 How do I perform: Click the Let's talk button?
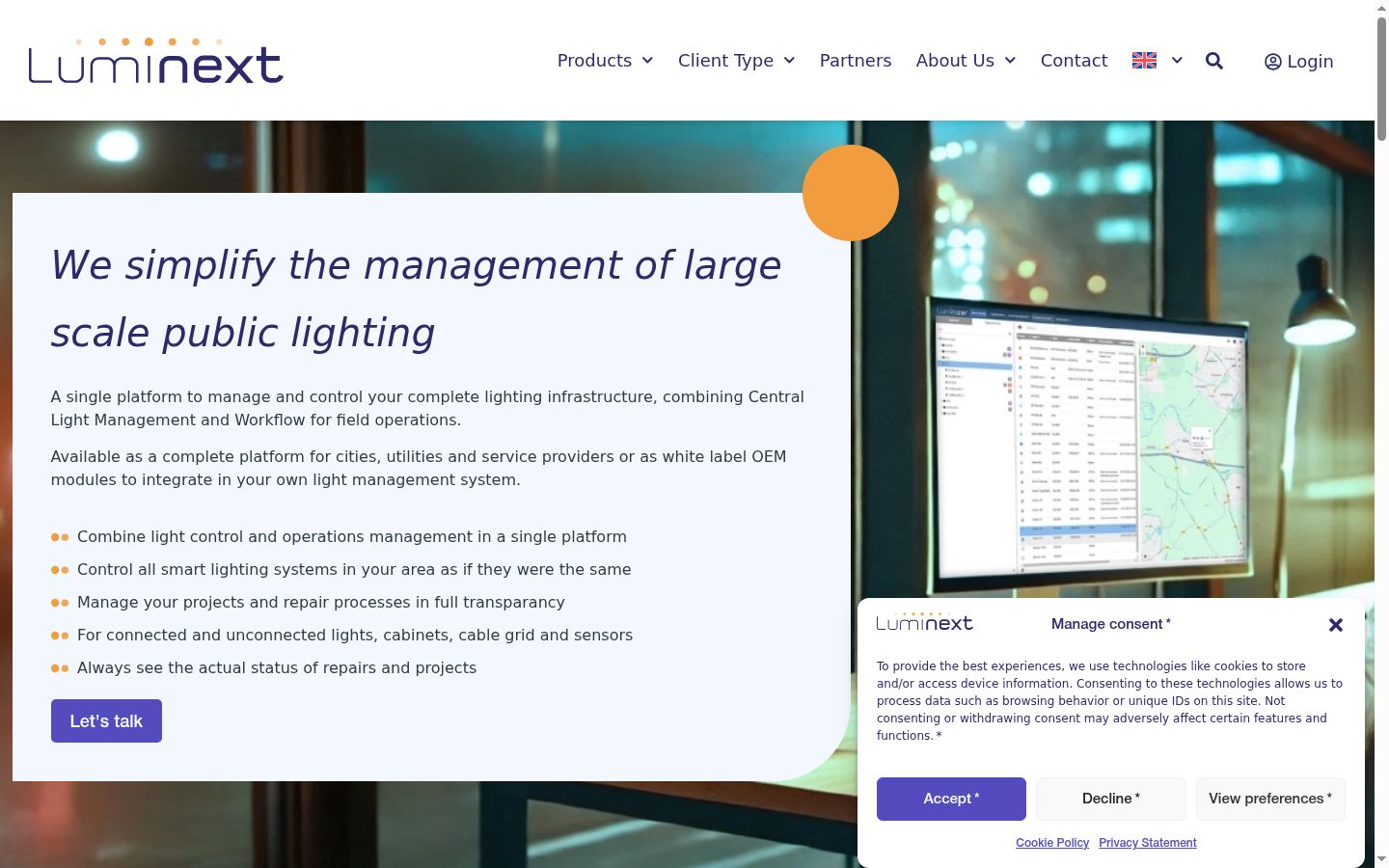coord(106,721)
